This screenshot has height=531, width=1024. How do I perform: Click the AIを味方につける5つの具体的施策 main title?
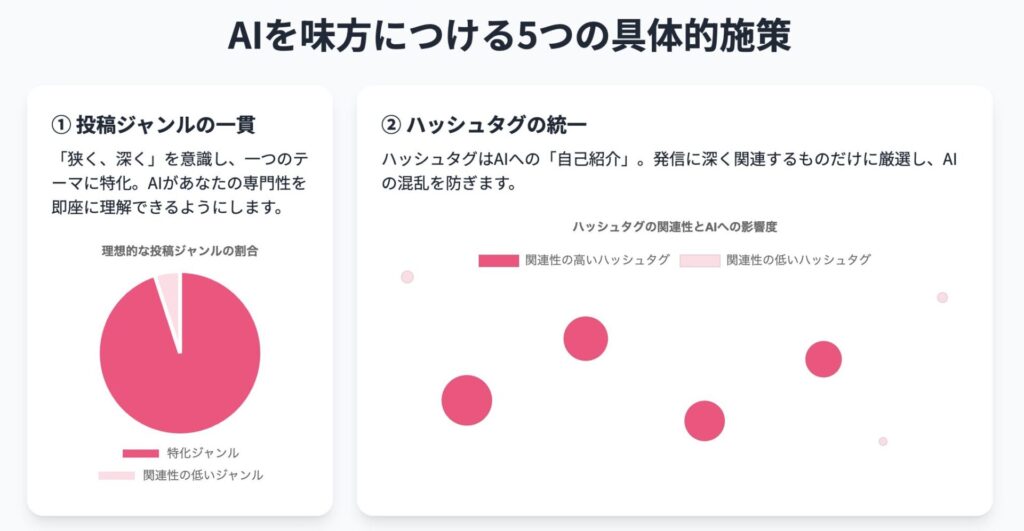coord(509,36)
